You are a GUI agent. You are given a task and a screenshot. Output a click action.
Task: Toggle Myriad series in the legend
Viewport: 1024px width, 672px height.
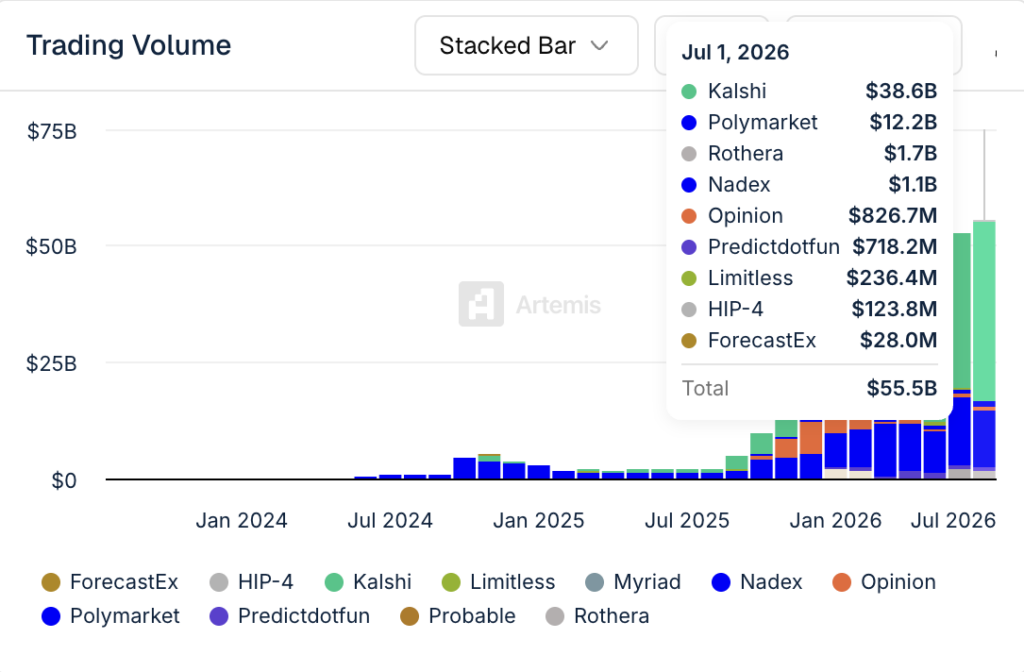[633, 582]
